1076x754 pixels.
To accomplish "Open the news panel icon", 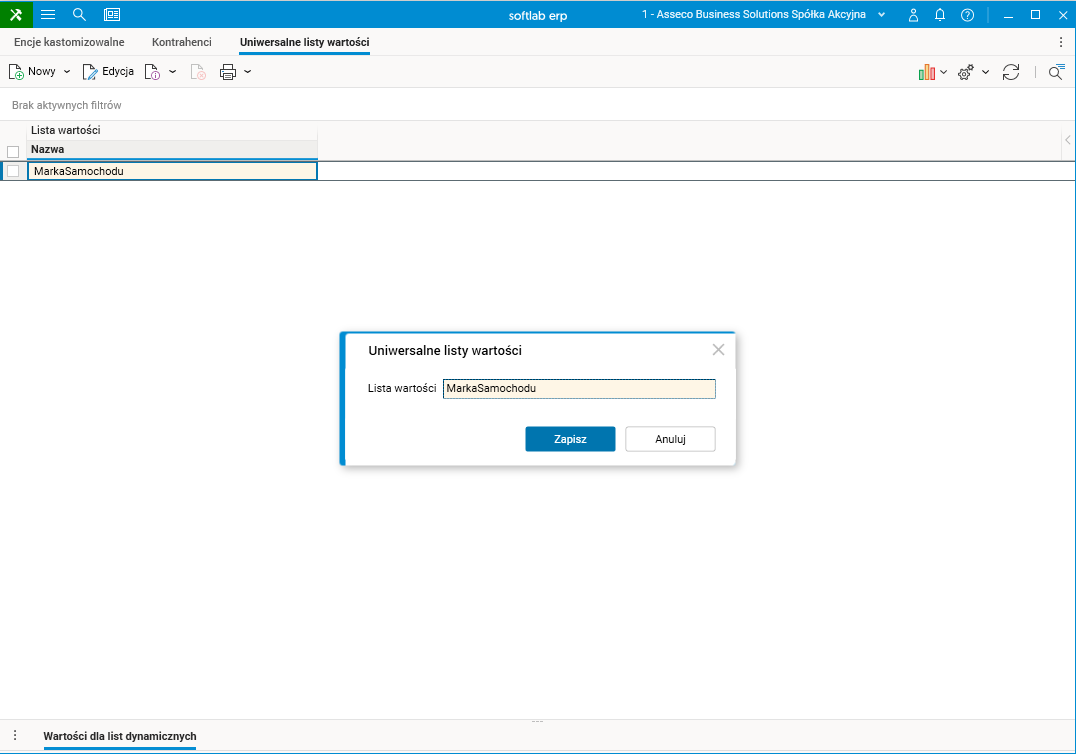I will [x=112, y=14].
